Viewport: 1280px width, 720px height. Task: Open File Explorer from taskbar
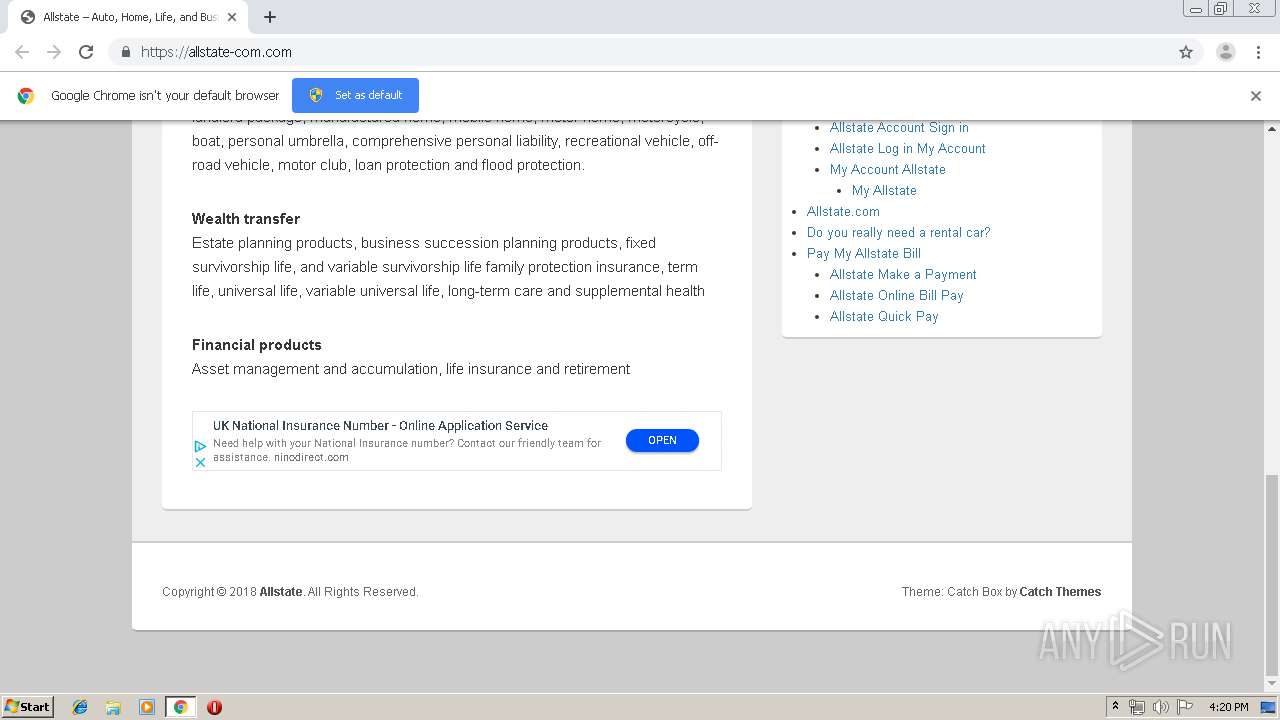tap(113, 707)
